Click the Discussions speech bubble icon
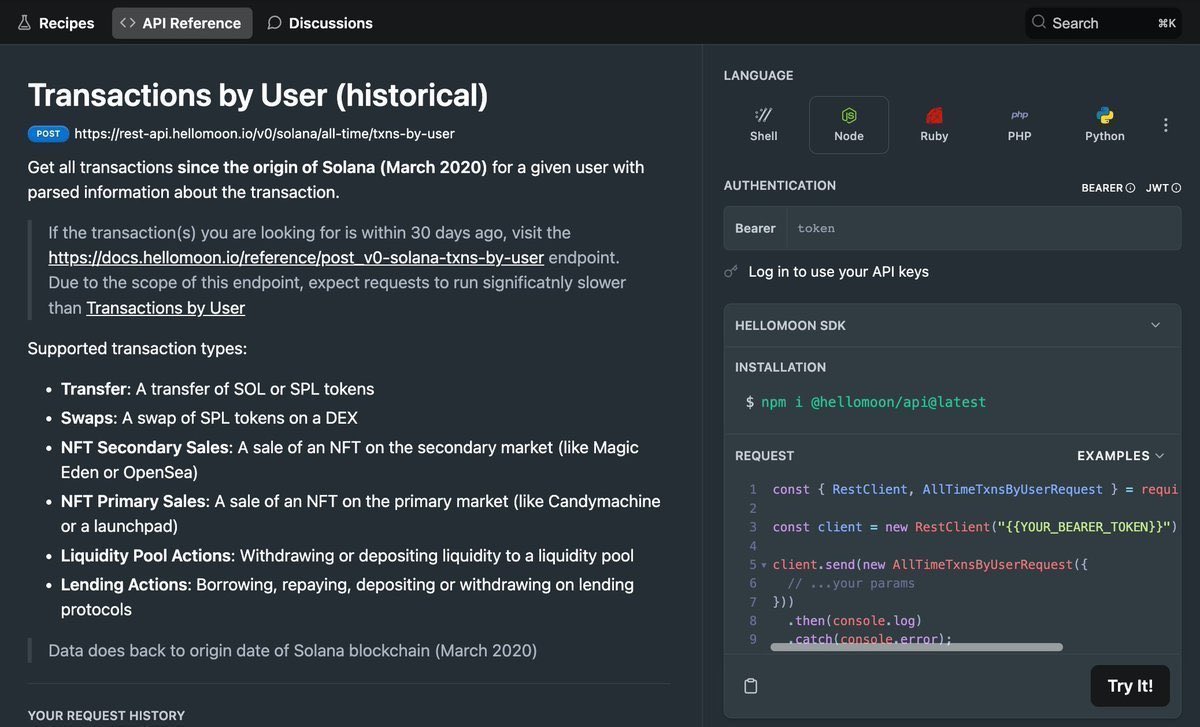The width and height of the screenshot is (1200, 727). (x=274, y=23)
